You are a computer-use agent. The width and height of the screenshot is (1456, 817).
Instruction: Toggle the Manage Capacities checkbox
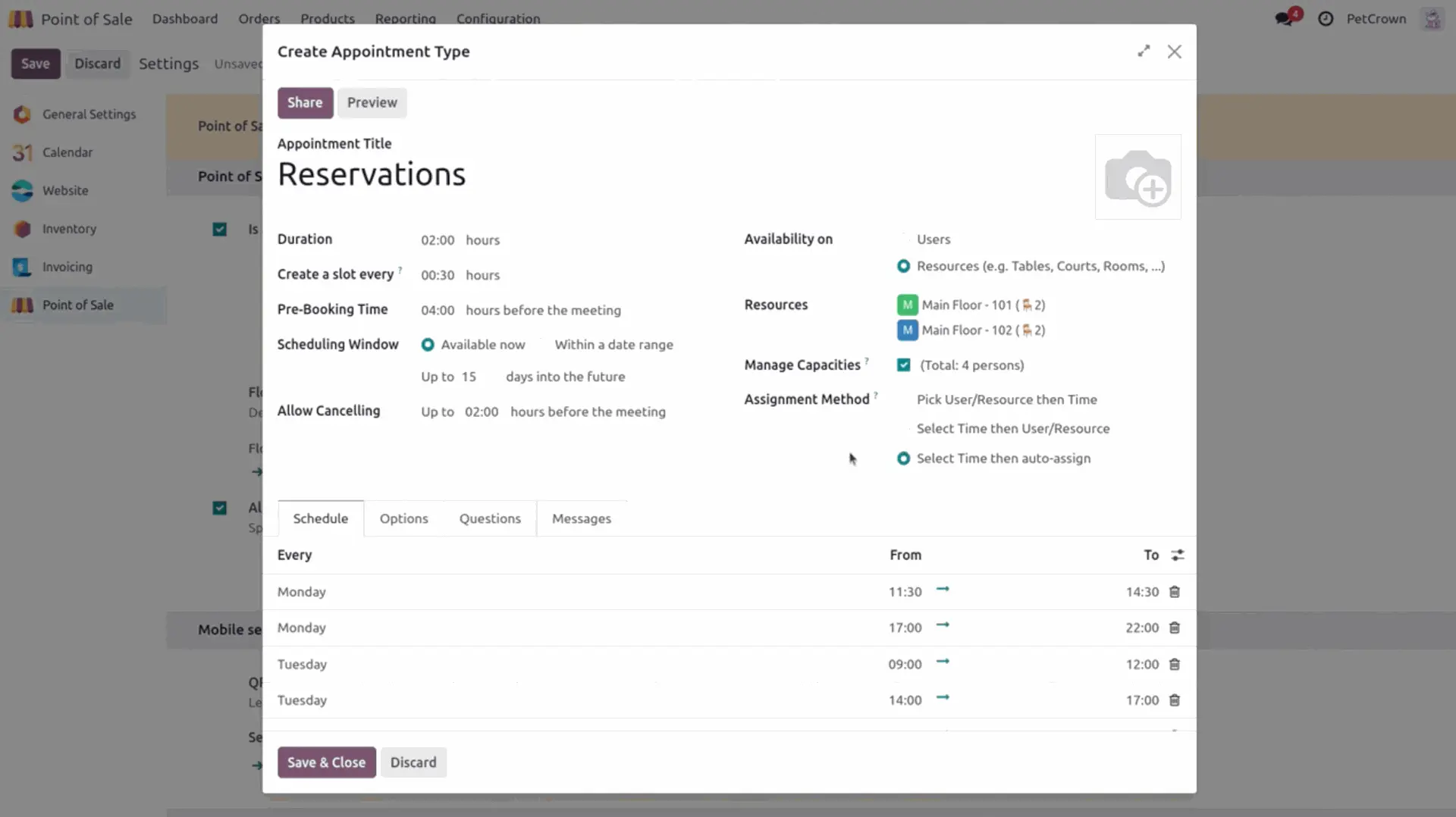pos(903,365)
